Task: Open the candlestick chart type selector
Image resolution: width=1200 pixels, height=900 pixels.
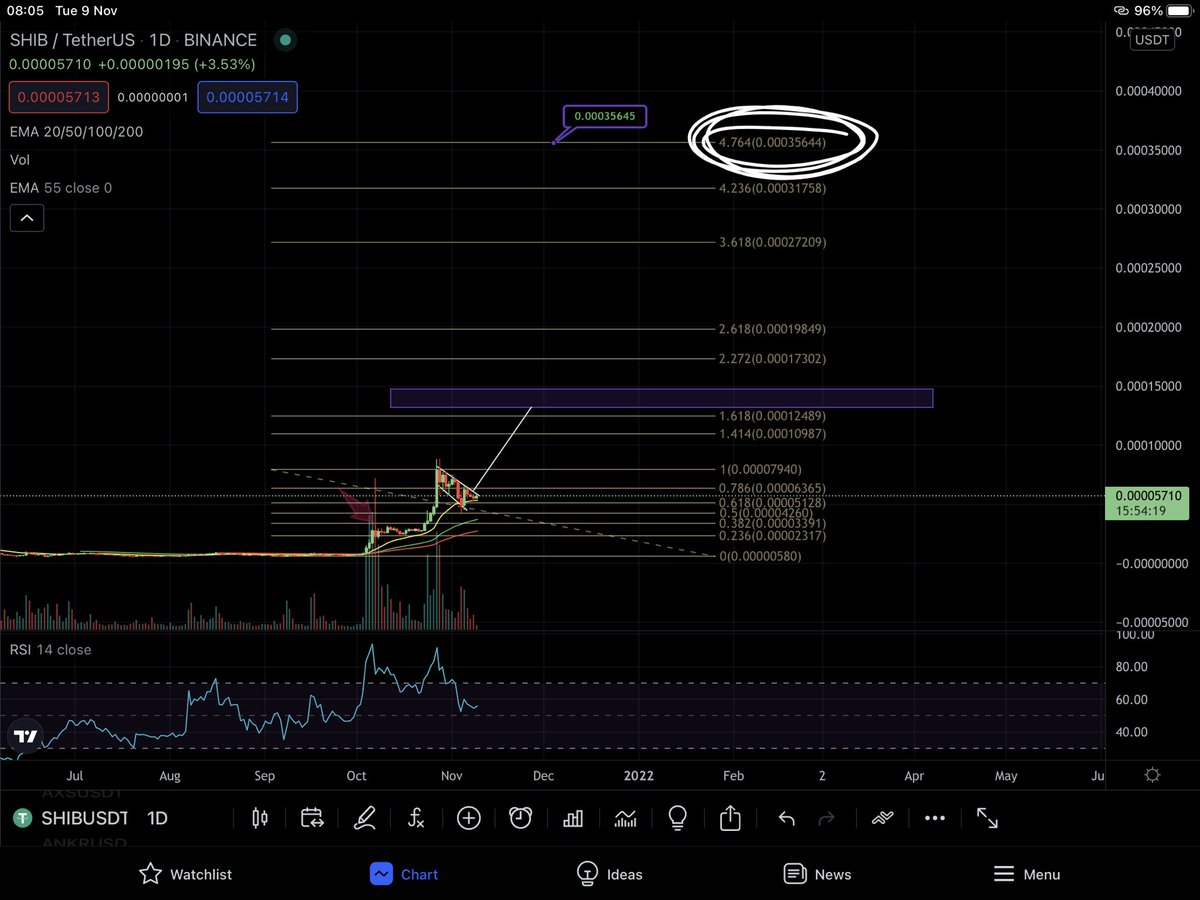Action: (260, 818)
